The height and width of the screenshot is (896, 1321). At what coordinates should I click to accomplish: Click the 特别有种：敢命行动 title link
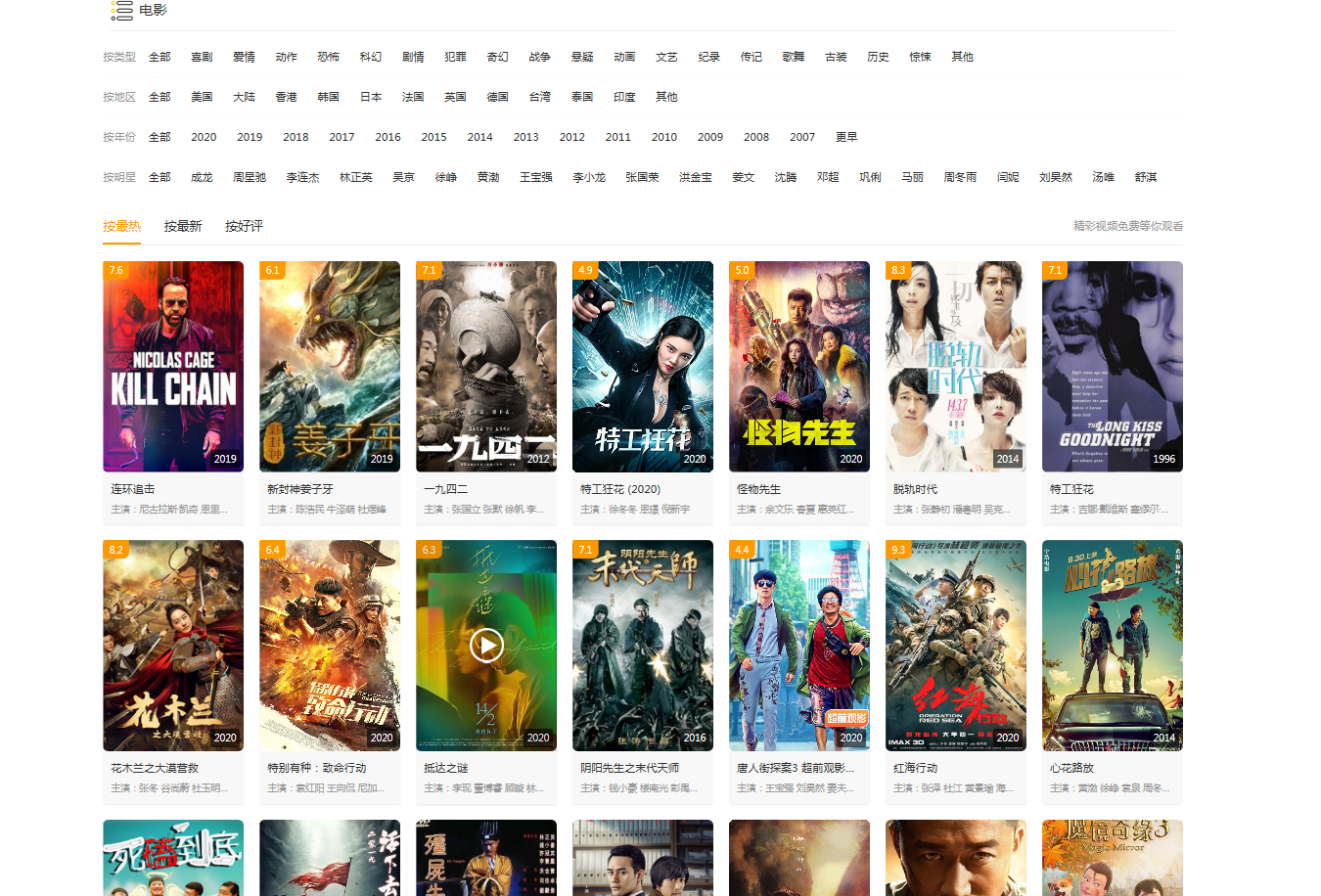click(317, 768)
